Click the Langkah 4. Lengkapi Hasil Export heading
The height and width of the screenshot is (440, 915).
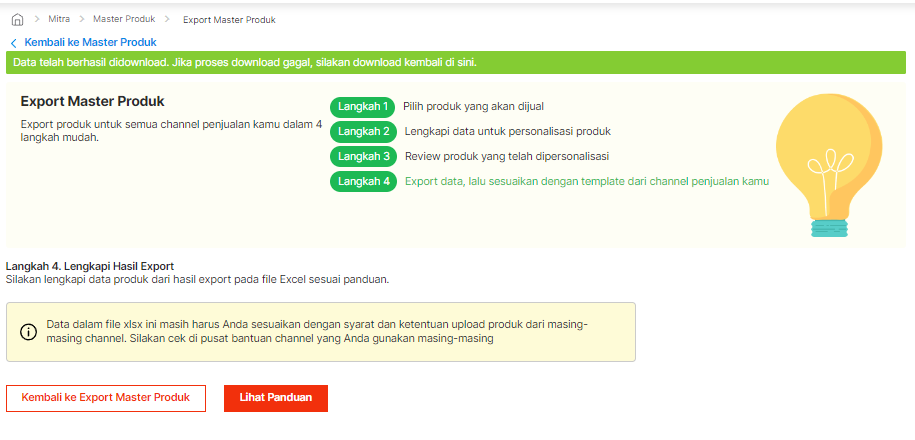[90, 266]
